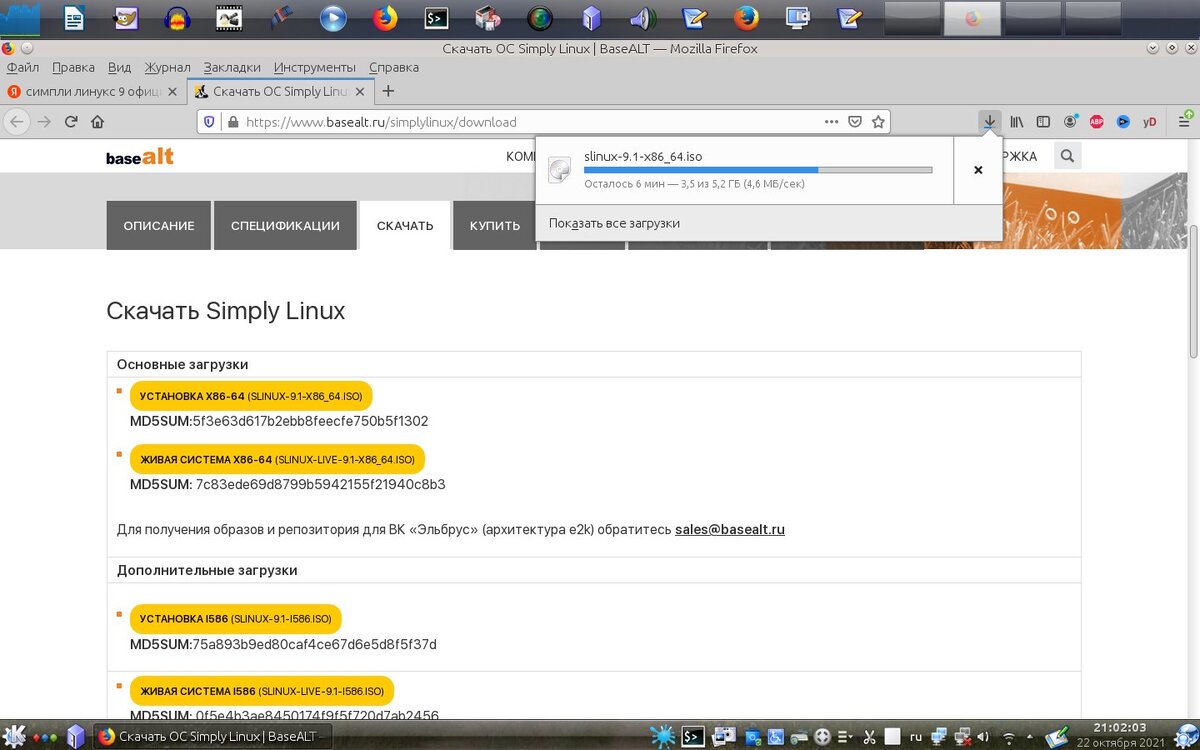The height and width of the screenshot is (750, 1200).
Task: Click the system monitor graph applet
Action: tap(21, 17)
